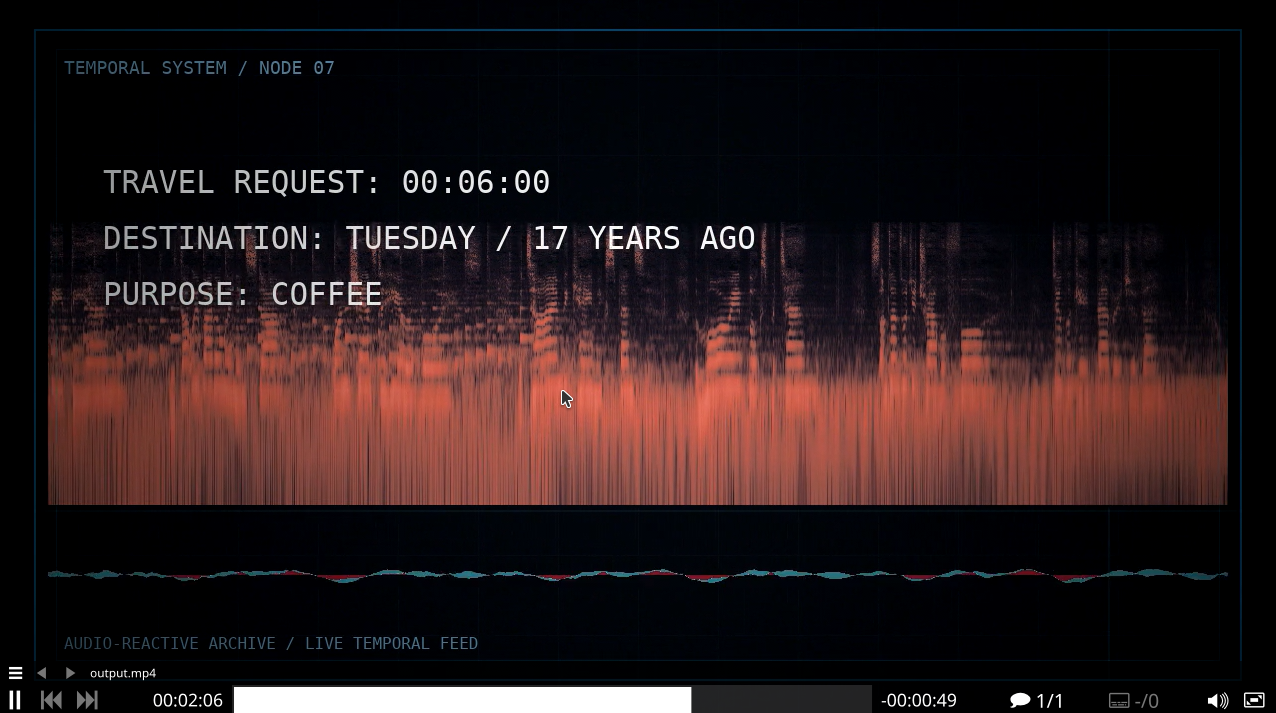Click the remaining time -00:00:49
1276x713 pixels.
pyautogui.click(x=919, y=700)
